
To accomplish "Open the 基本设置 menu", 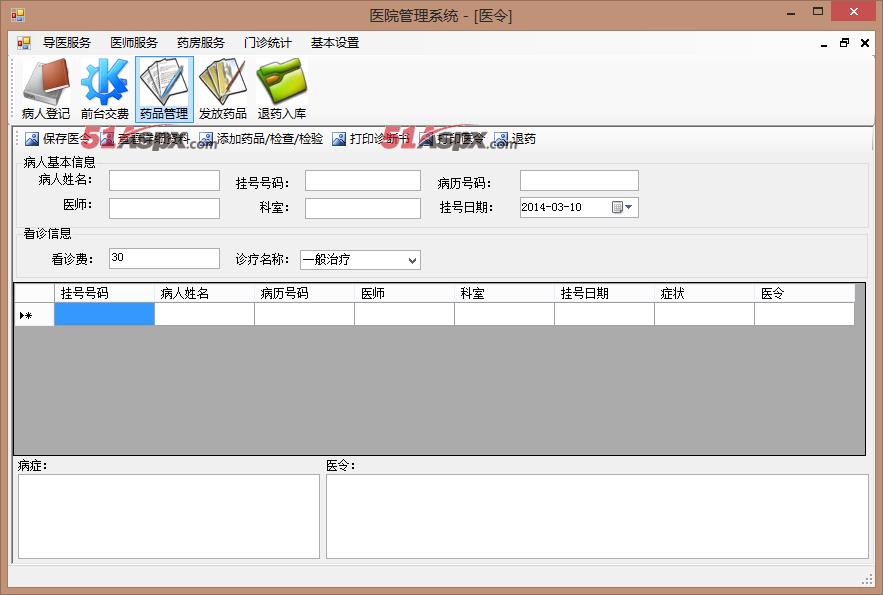I will (335, 43).
